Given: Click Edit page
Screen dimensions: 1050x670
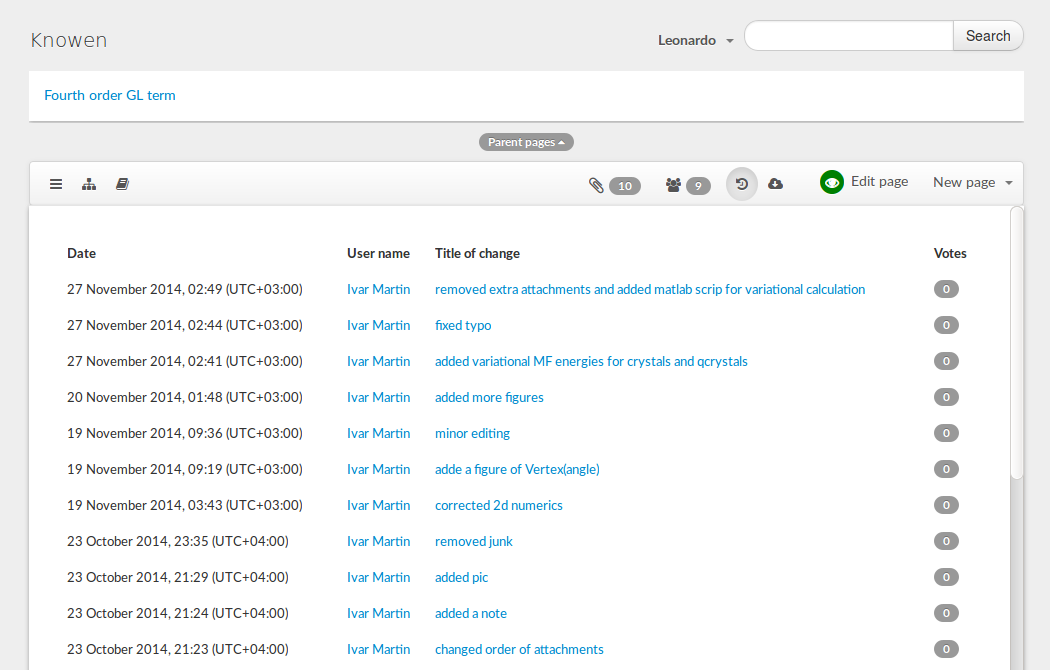Looking at the screenshot, I should (x=879, y=182).
